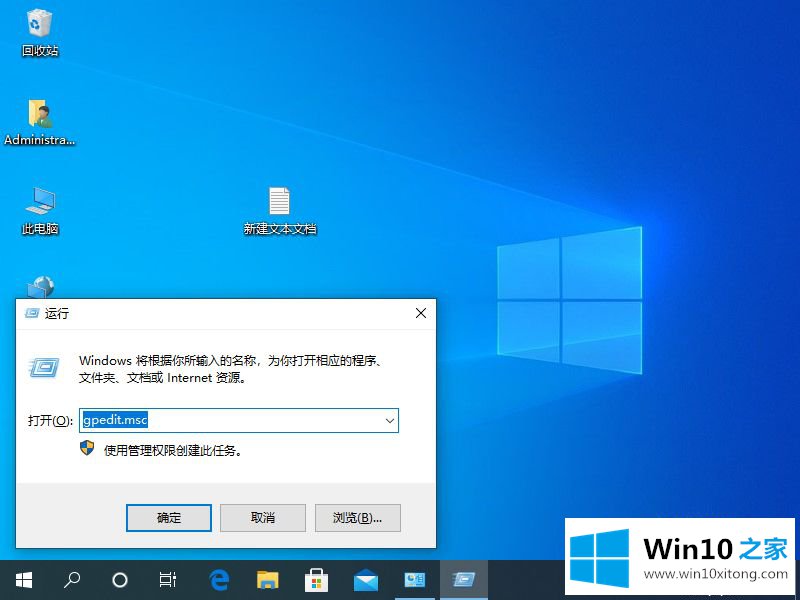Open Microsoft Store from the taskbar
This screenshot has height=600, width=800.
316,579
